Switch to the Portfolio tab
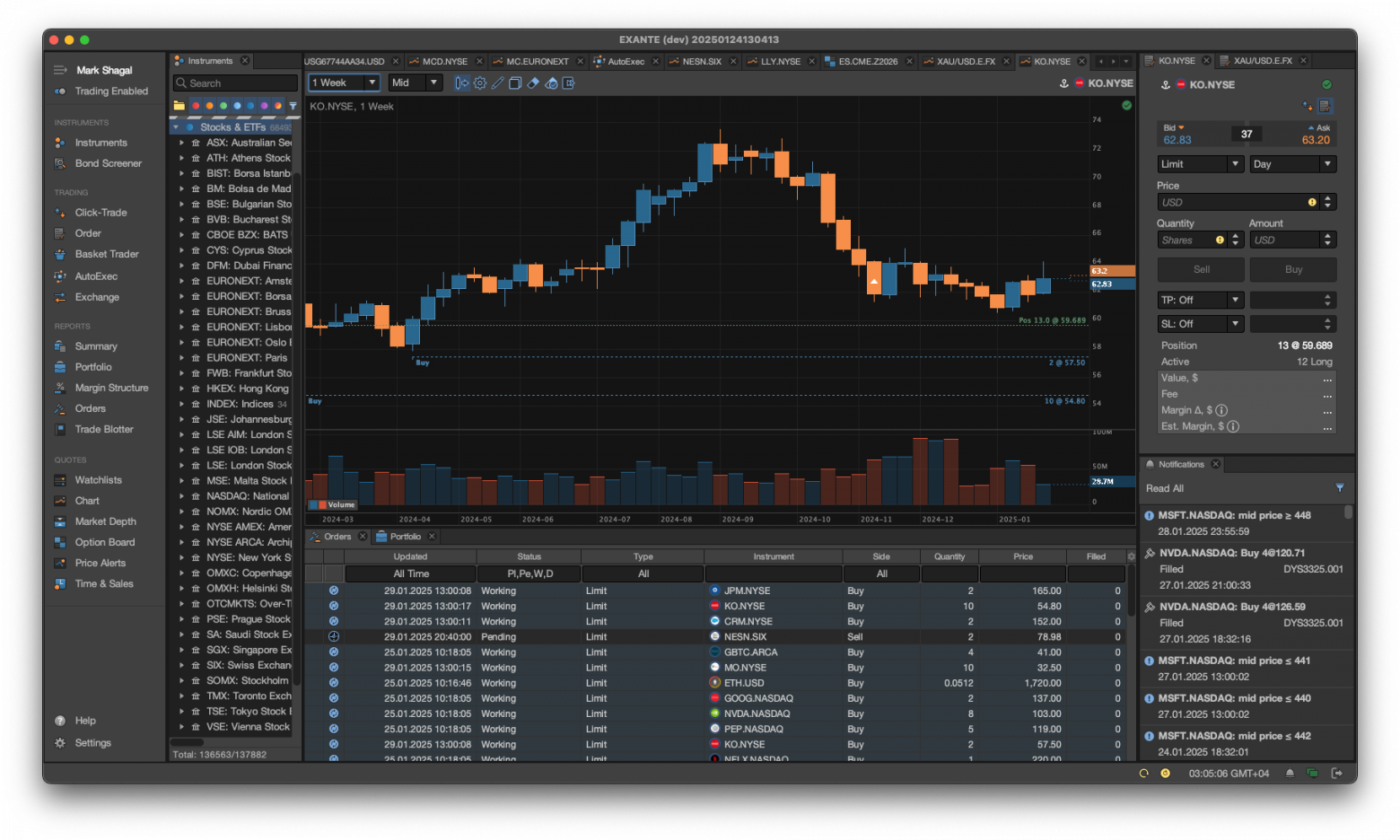The height and width of the screenshot is (840, 1400). (x=405, y=537)
